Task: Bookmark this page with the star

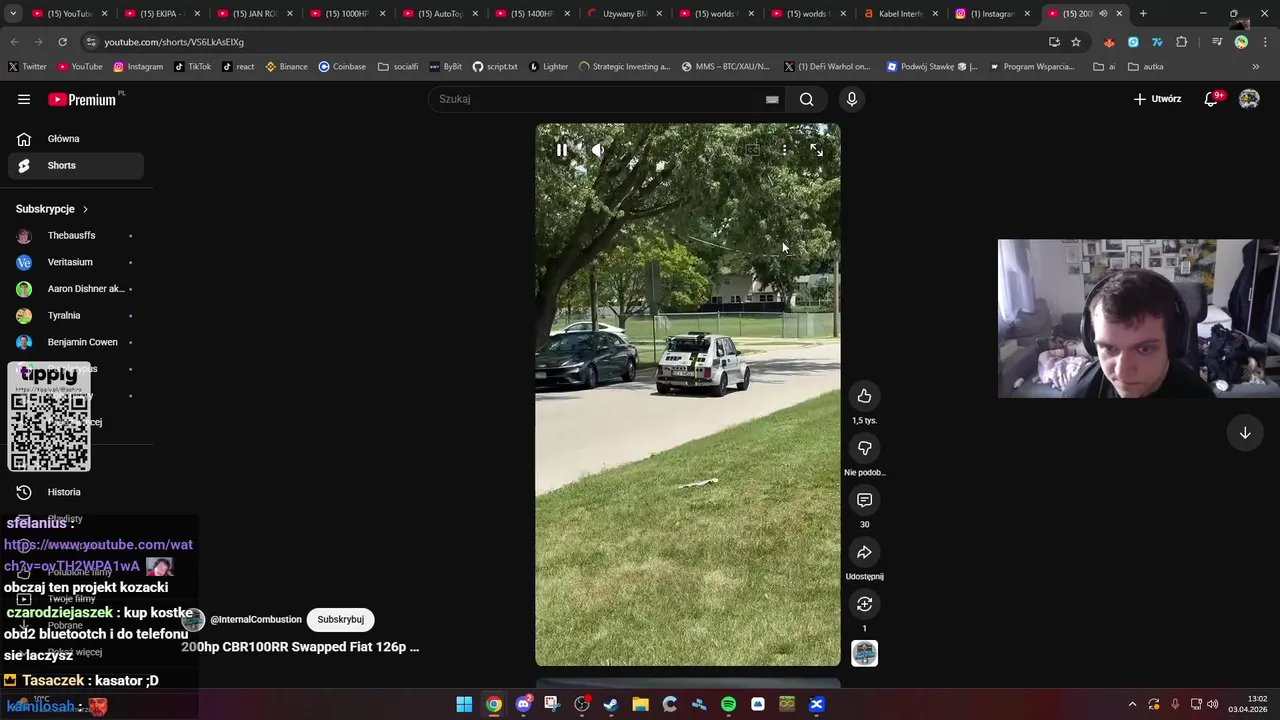Action: click(x=1076, y=42)
